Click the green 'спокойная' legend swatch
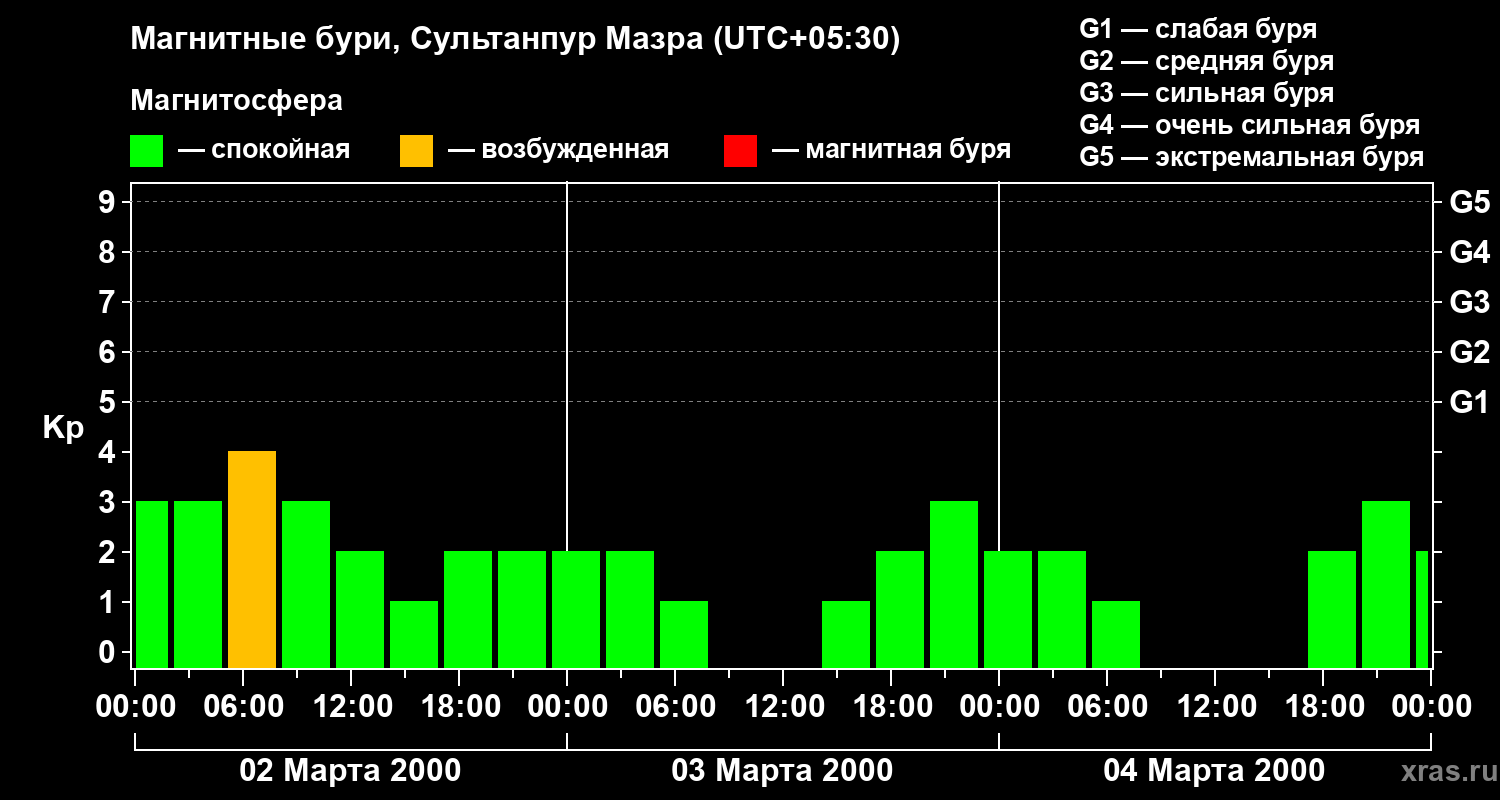This screenshot has width=1500, height=800. (x=146, y=151)
